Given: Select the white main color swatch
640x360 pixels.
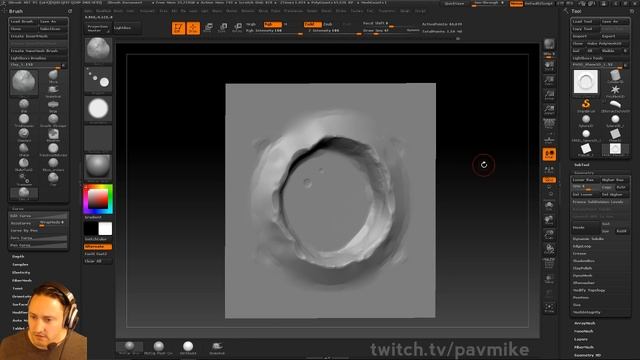Looking at the screenshot, I should (105, 229).
